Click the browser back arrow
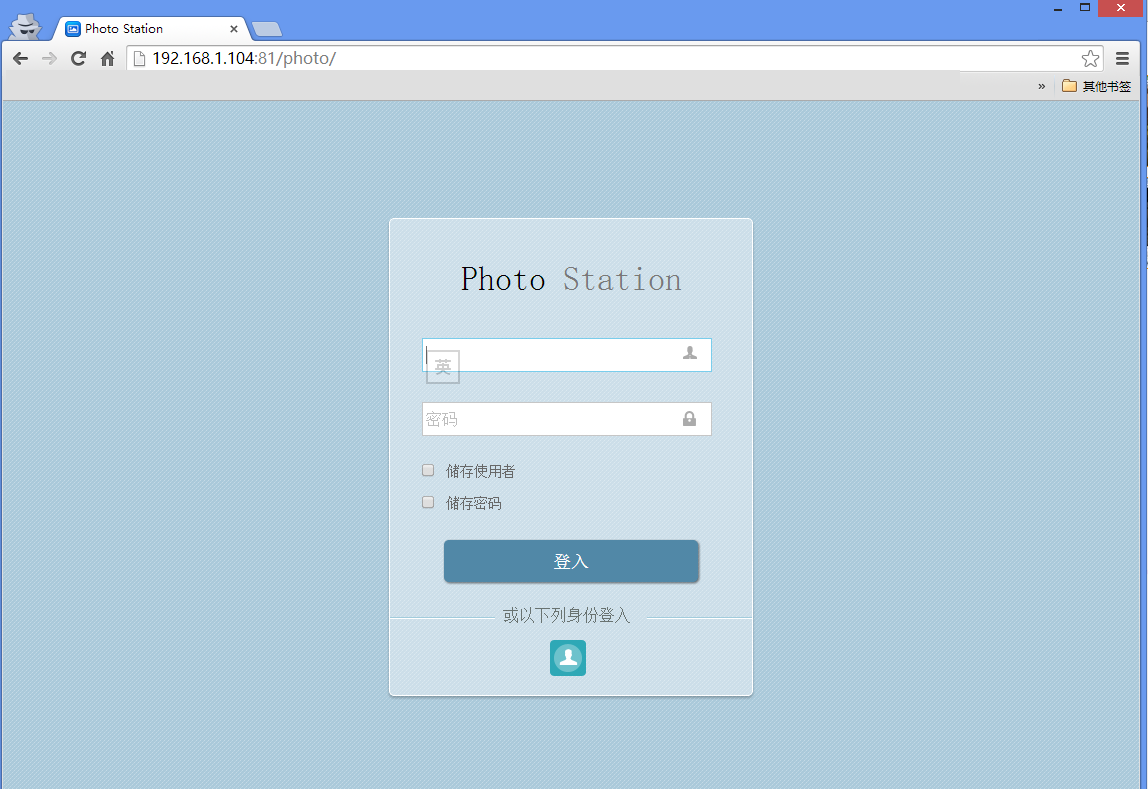This screenshot has height=789, width=1148. coord(20,59)
